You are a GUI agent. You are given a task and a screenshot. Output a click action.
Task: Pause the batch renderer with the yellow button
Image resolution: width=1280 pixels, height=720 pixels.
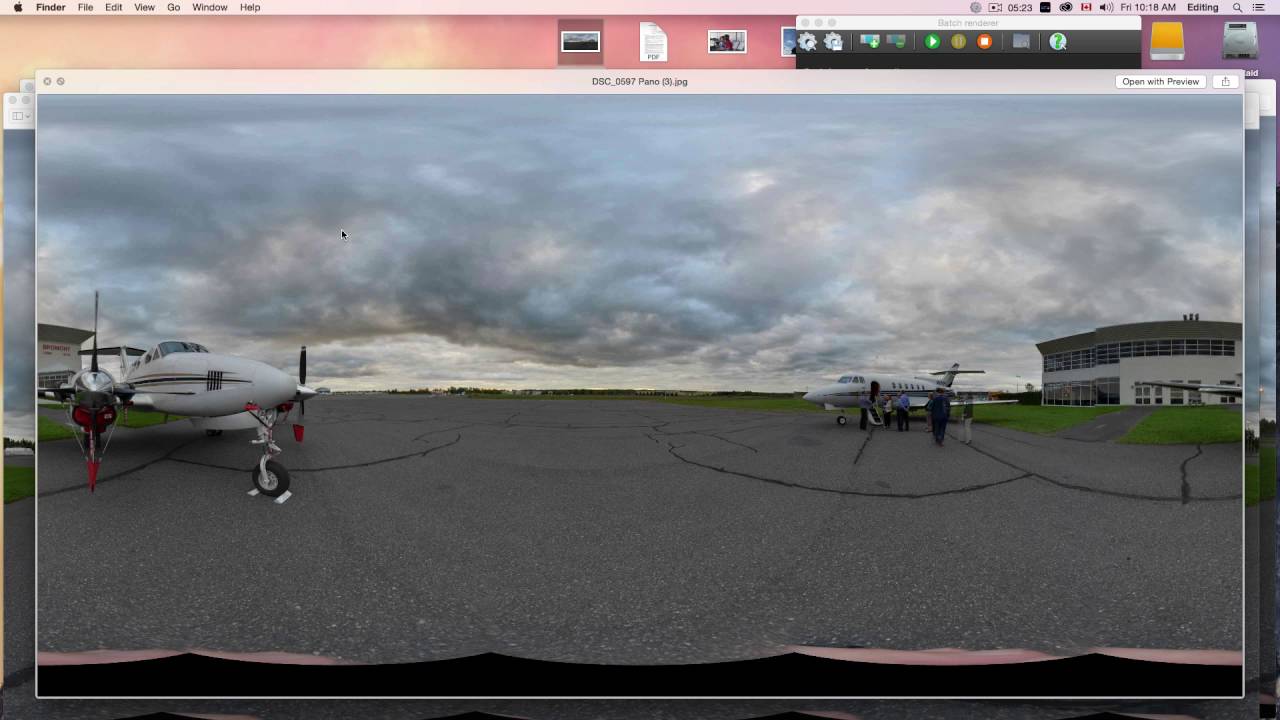(958, 42)
